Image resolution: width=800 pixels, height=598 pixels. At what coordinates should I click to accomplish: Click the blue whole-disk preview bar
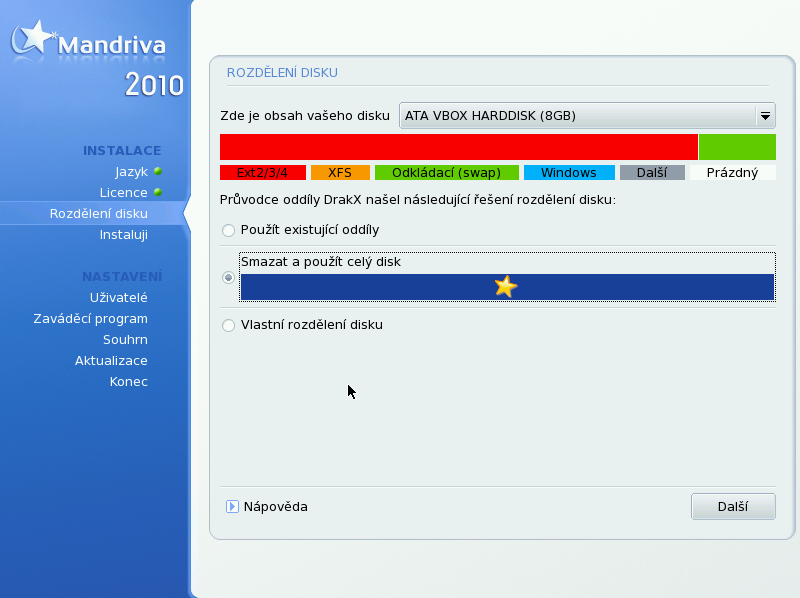[x=507, y=287]
